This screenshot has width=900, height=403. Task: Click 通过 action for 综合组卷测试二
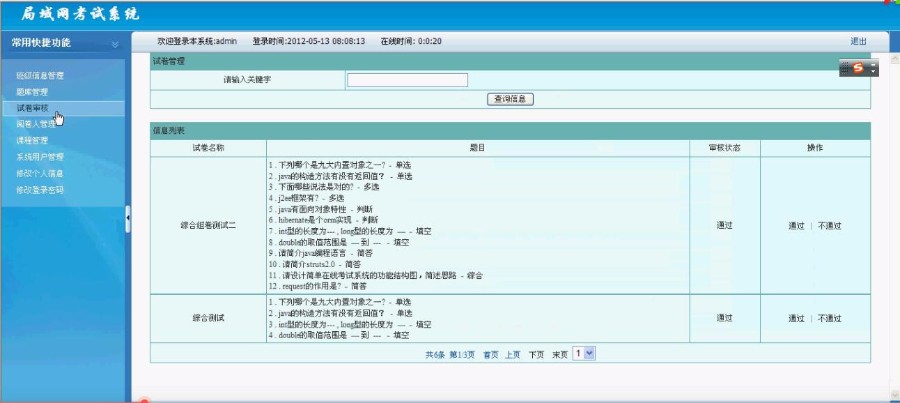point(796,226)
